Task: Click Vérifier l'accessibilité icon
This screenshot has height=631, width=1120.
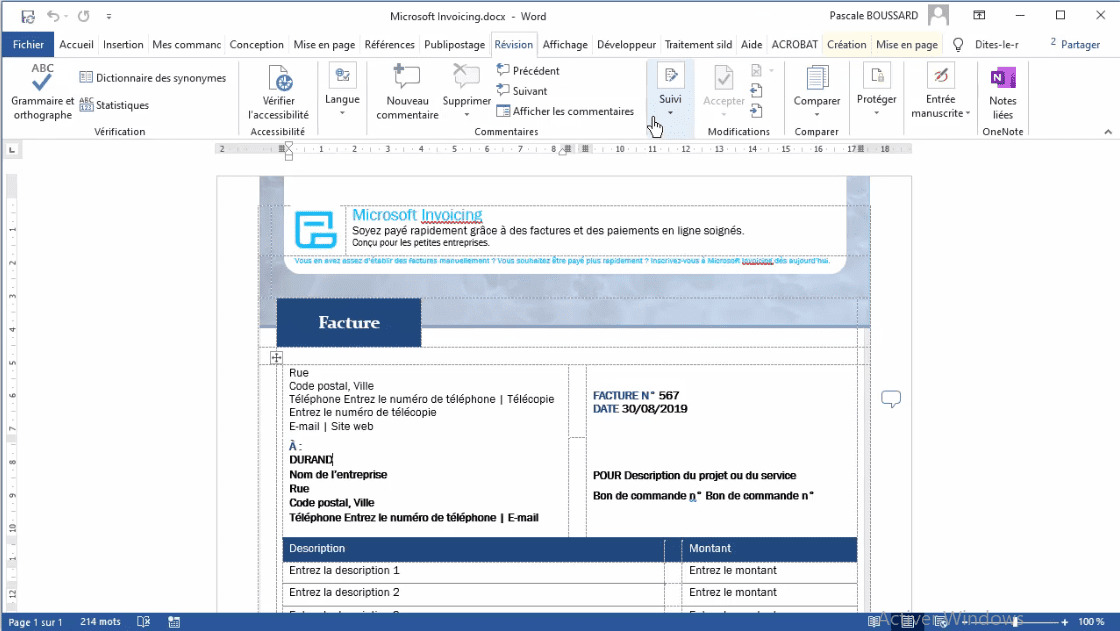Action: (279, 79)
